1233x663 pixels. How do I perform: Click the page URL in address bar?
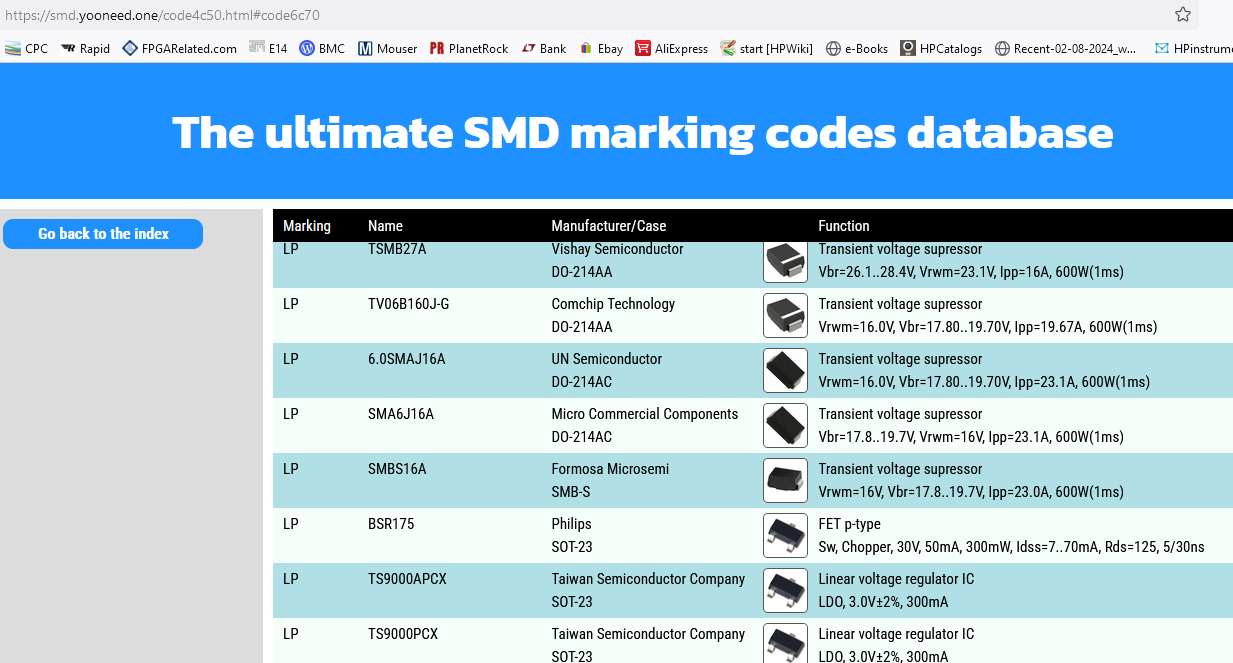tap(163, 15)
